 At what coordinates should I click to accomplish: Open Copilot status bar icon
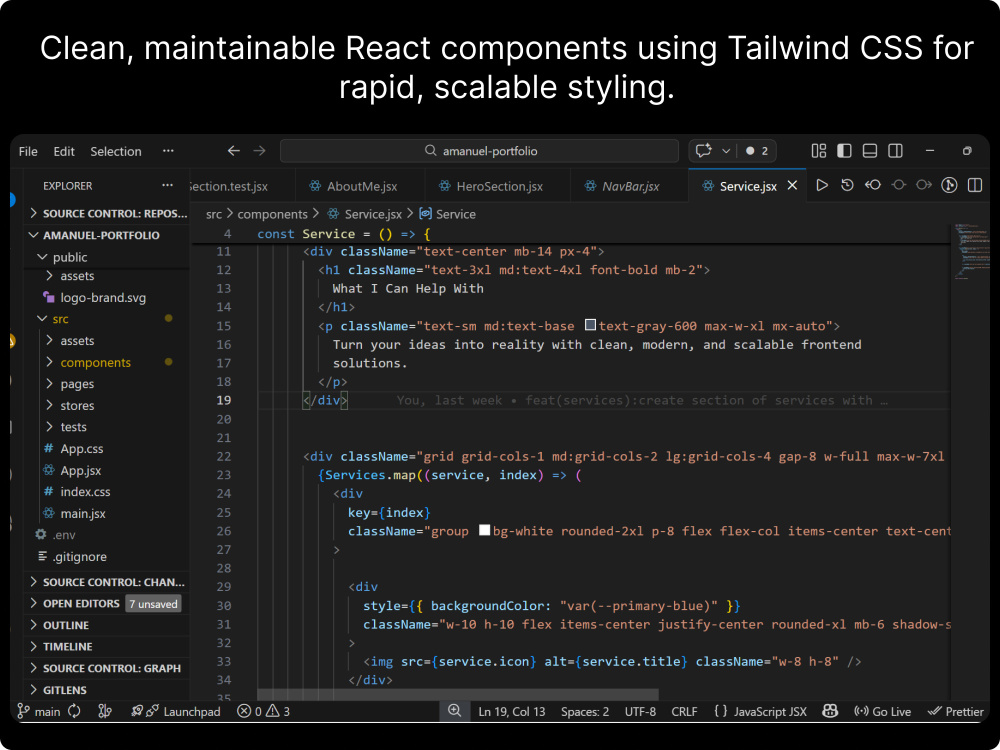click(830, 711)
